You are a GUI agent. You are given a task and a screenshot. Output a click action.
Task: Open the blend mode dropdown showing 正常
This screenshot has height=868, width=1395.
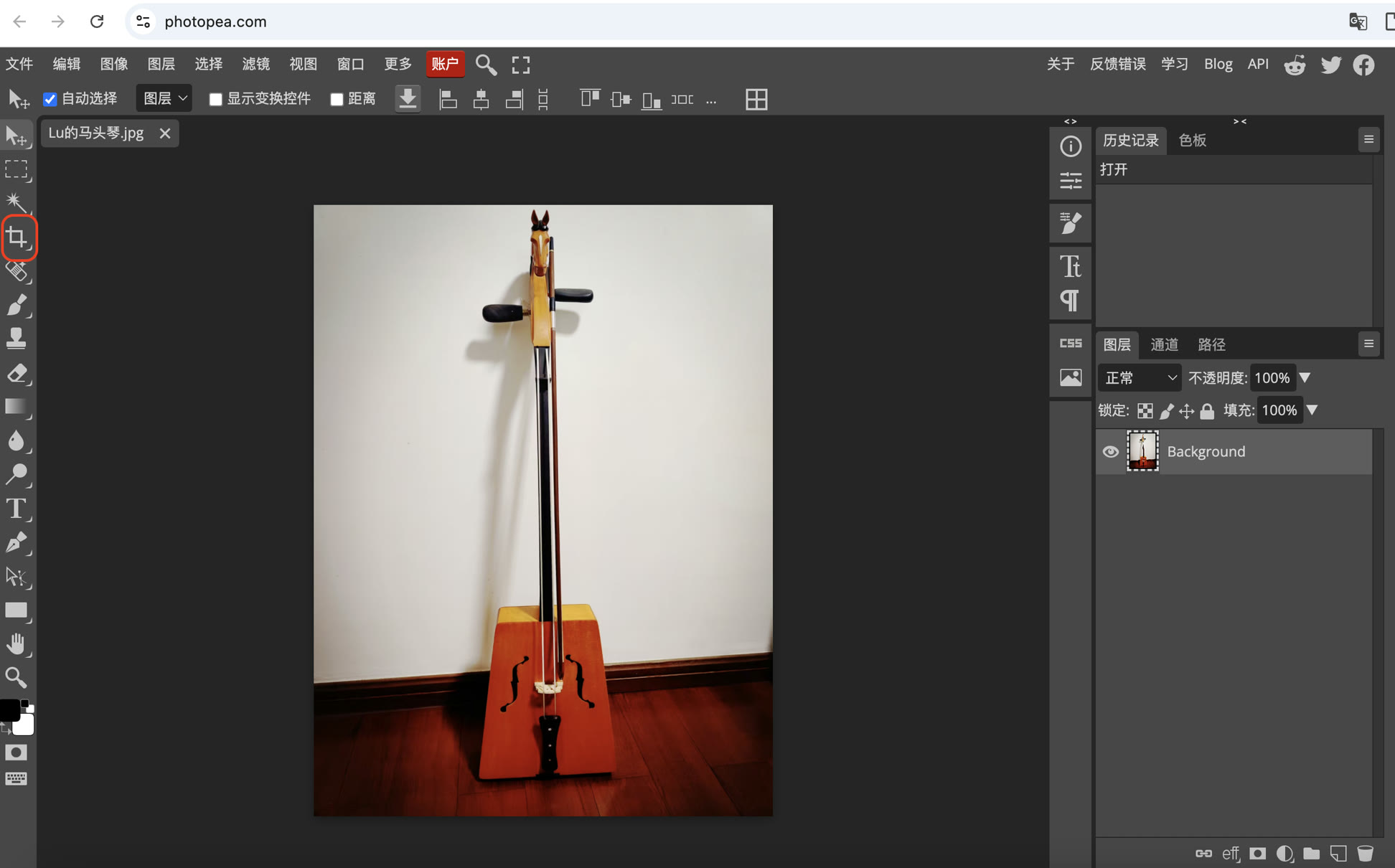pyautogui.click(x=1139, y=377)
